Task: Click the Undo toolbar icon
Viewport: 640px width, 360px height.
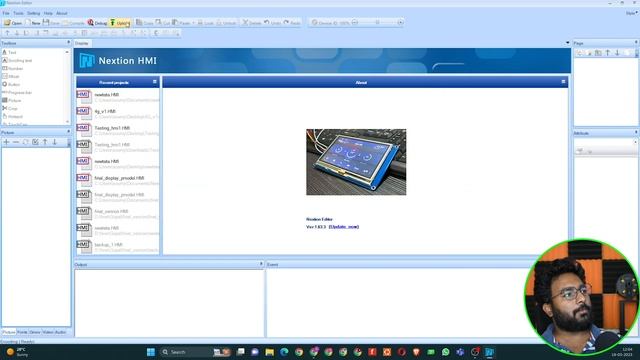Action: [x=272, y=23]
